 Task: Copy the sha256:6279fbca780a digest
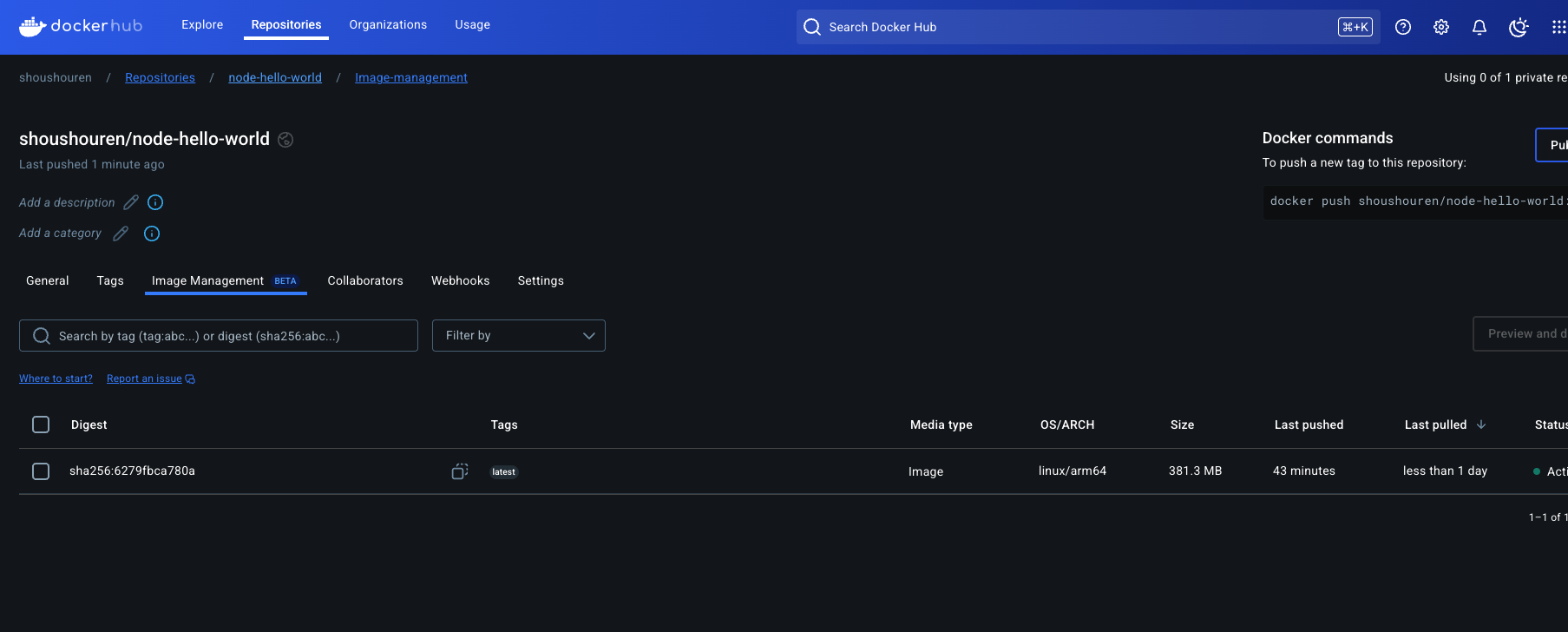[x=460, y=471]
